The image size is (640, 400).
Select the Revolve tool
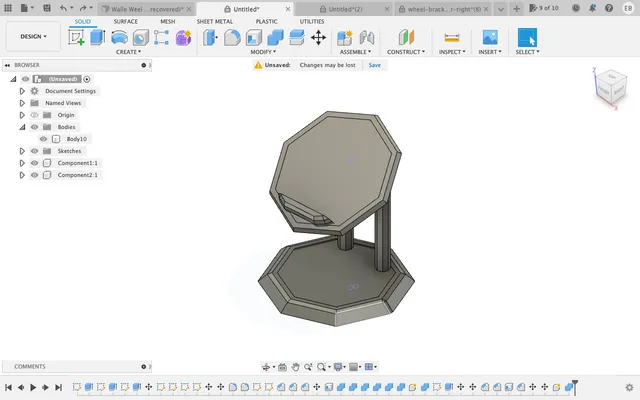(x=119, y=38)
